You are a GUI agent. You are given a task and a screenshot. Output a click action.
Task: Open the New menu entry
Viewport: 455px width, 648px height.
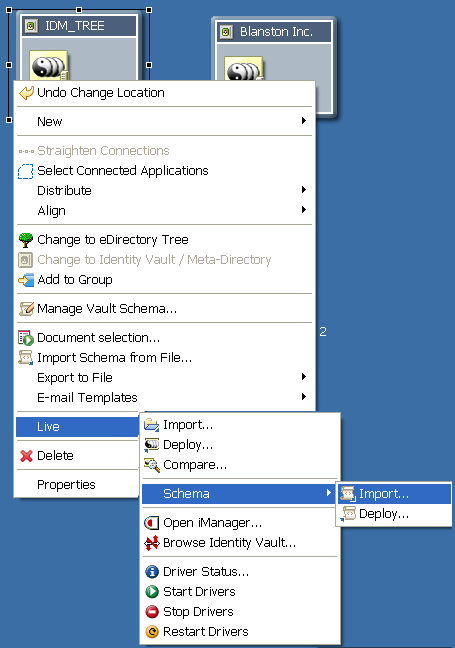164,122
